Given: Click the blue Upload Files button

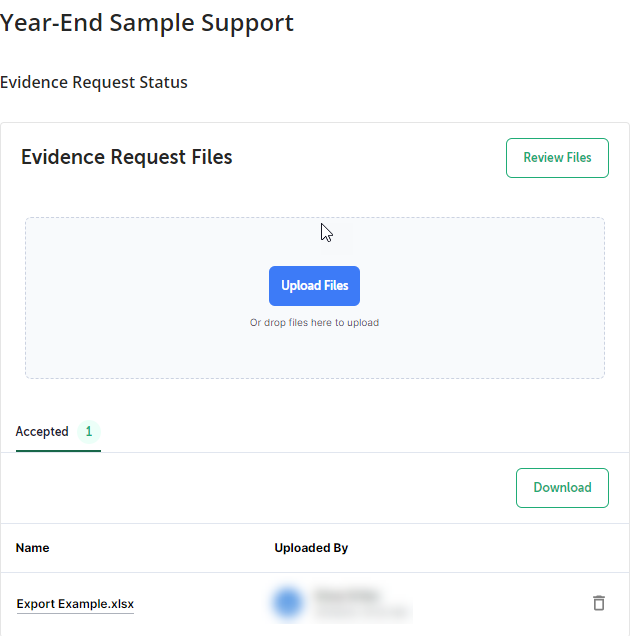Looking at the screenshot, I should (314, 286).
